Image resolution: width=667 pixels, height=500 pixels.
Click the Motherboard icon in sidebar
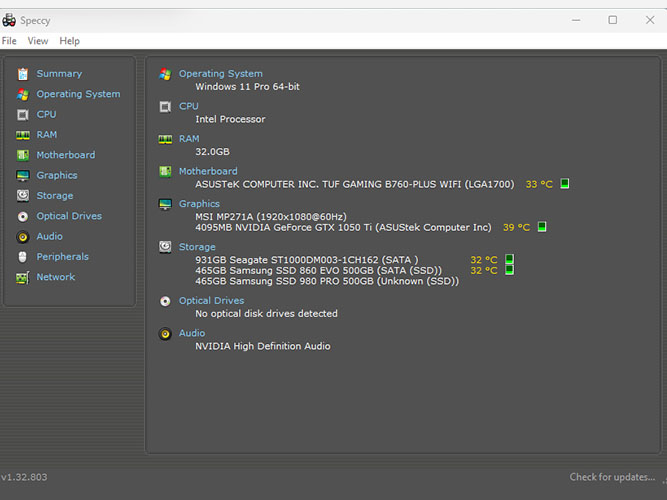(x=22, y=155)
